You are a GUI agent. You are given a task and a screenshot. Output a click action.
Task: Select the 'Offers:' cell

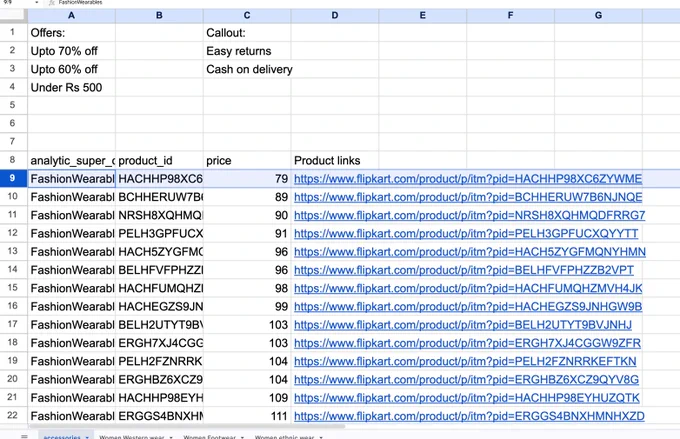(x=72, y=33)
